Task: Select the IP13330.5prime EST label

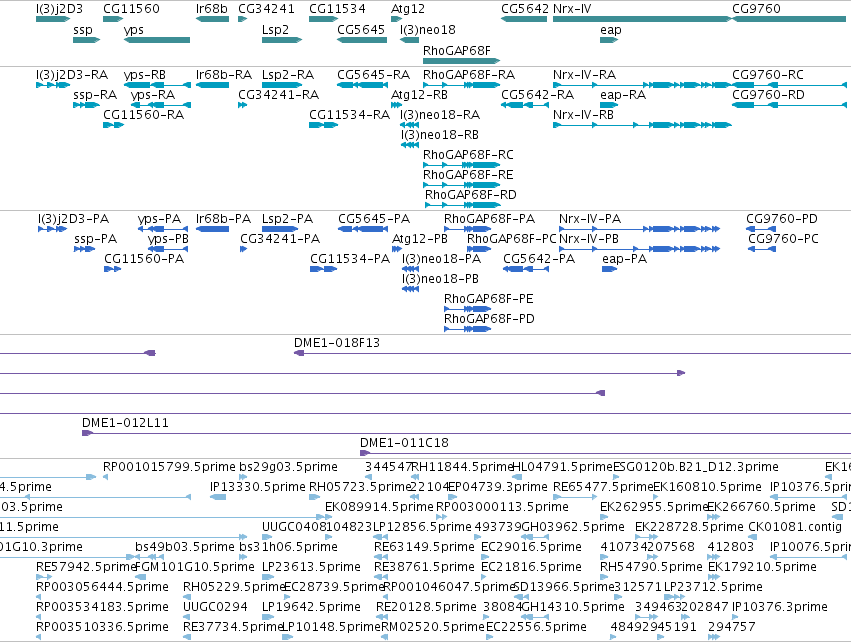Action: tap(258, 487)
